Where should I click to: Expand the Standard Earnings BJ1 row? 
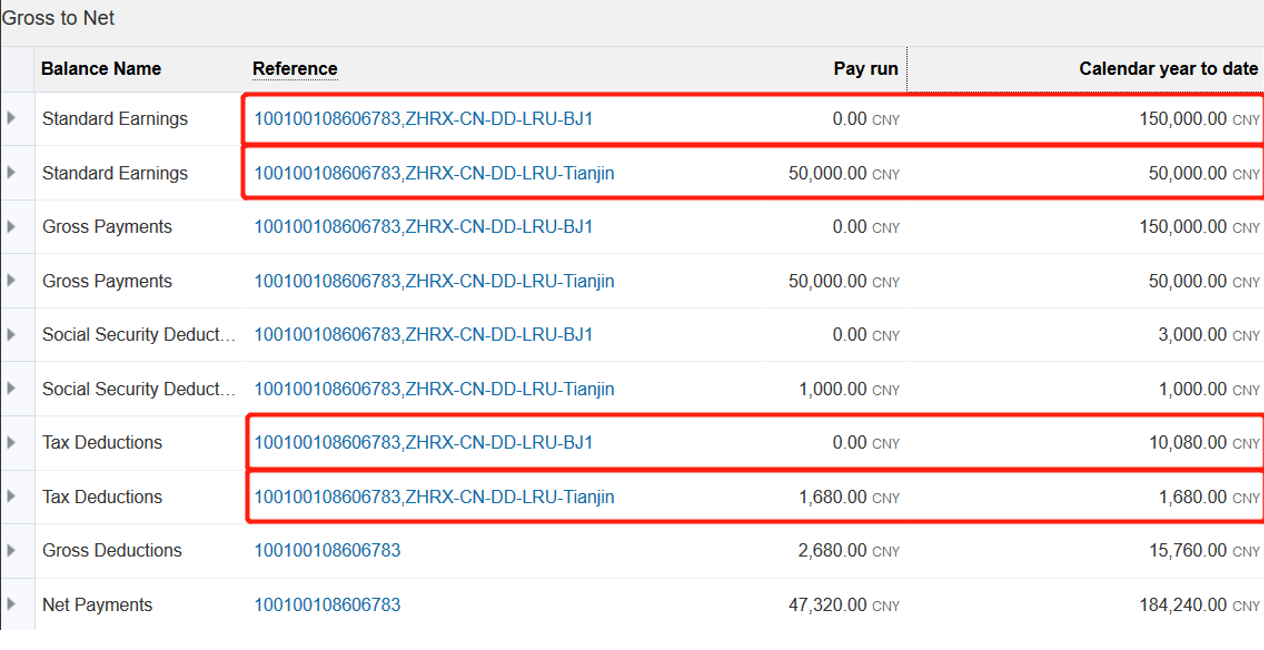(11, 118)
